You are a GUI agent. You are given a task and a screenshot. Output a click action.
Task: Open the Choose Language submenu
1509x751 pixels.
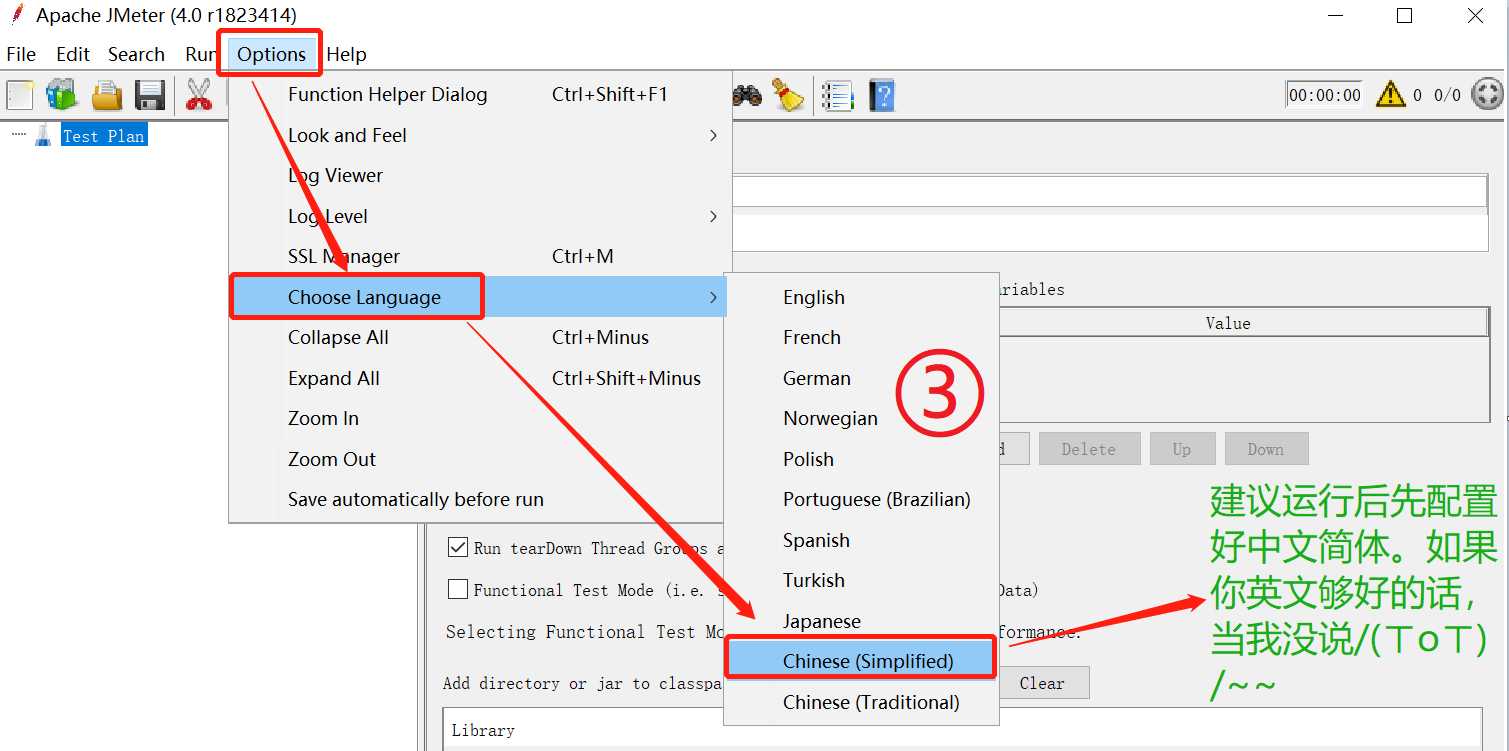point(480,297)
